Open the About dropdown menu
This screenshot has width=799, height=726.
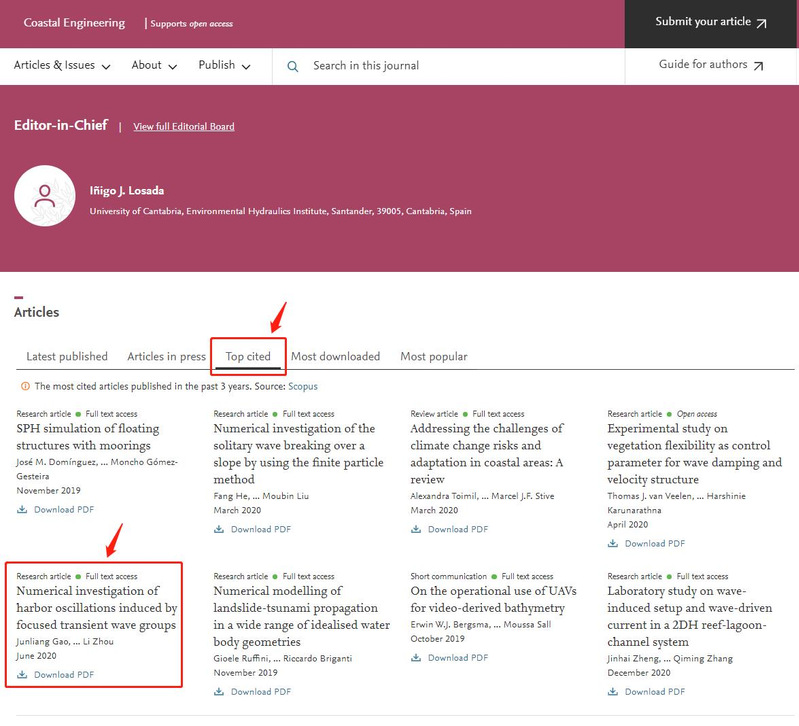coord(154,66)
